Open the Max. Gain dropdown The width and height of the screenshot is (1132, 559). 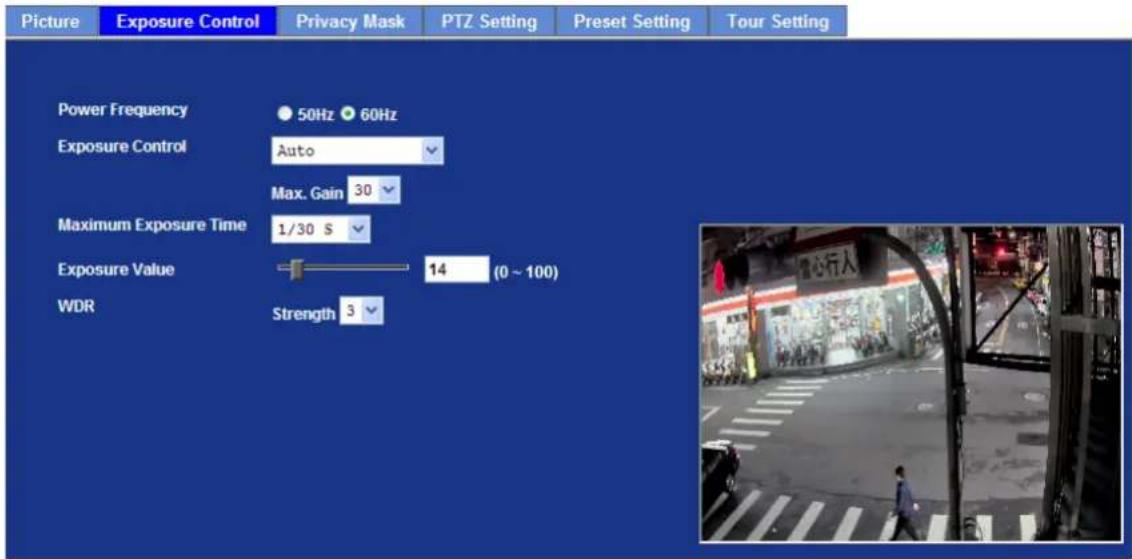tap(373, 191)
